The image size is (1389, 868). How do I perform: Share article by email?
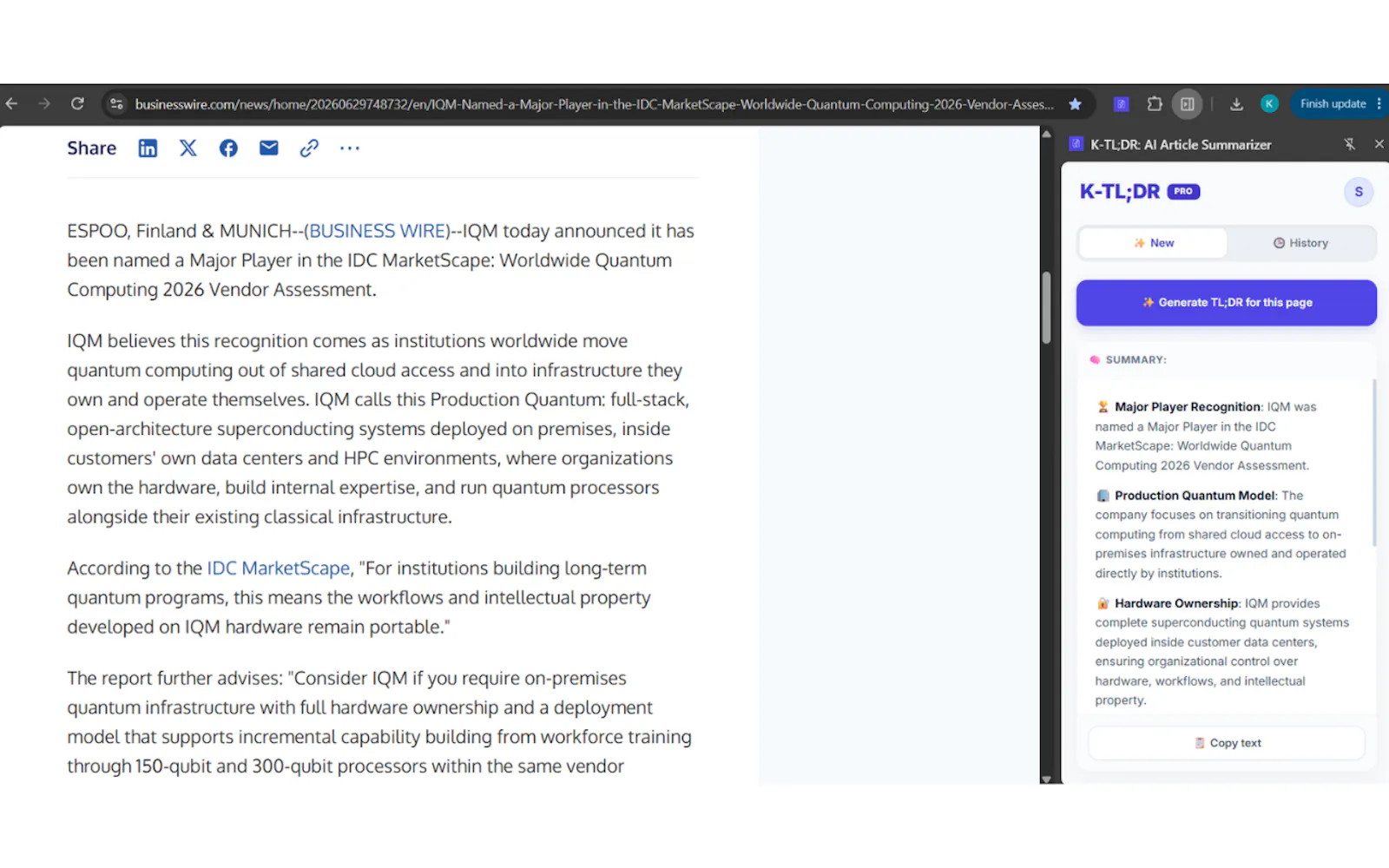point(269,148)
